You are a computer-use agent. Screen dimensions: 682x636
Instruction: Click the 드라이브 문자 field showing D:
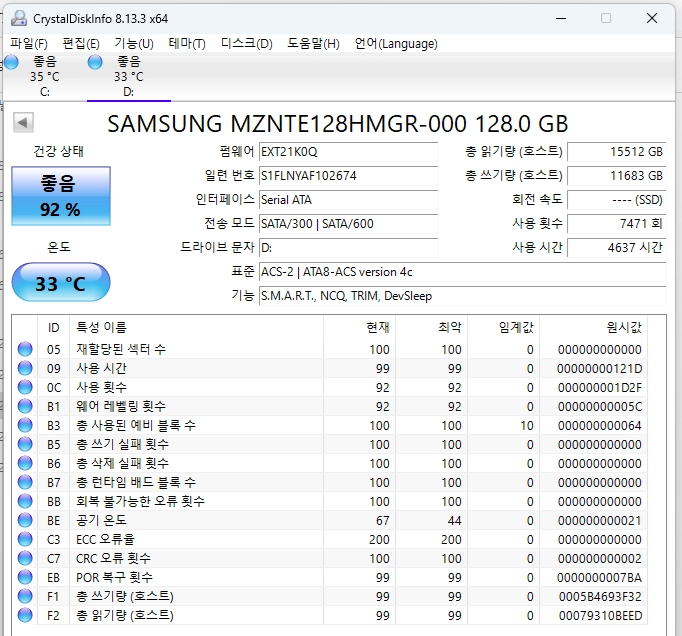348,248
